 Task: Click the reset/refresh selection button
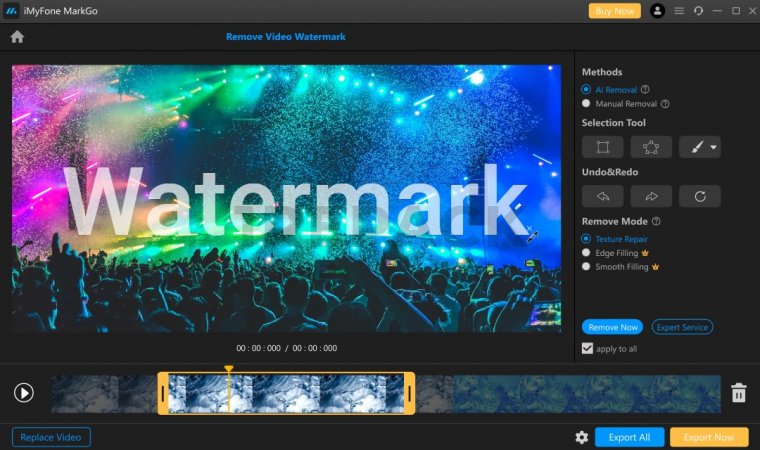(699, 196)
